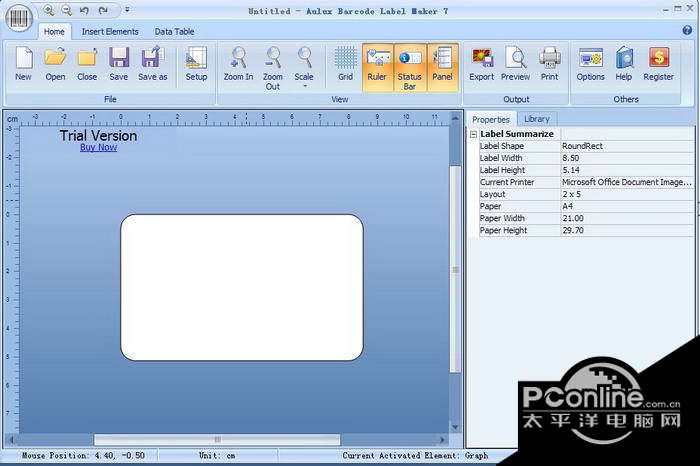
Task: Select the Label Height 5.14 value
Action: pos(627,170)
